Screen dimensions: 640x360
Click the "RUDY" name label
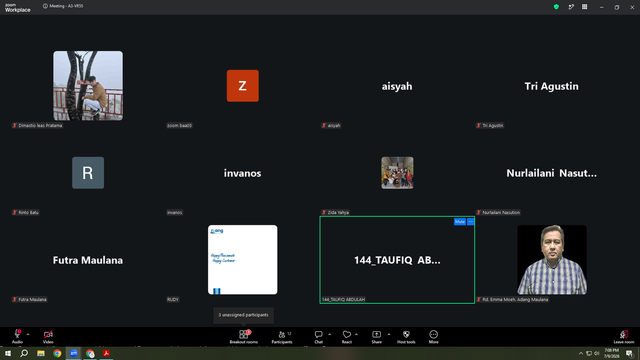click(173, 299)
